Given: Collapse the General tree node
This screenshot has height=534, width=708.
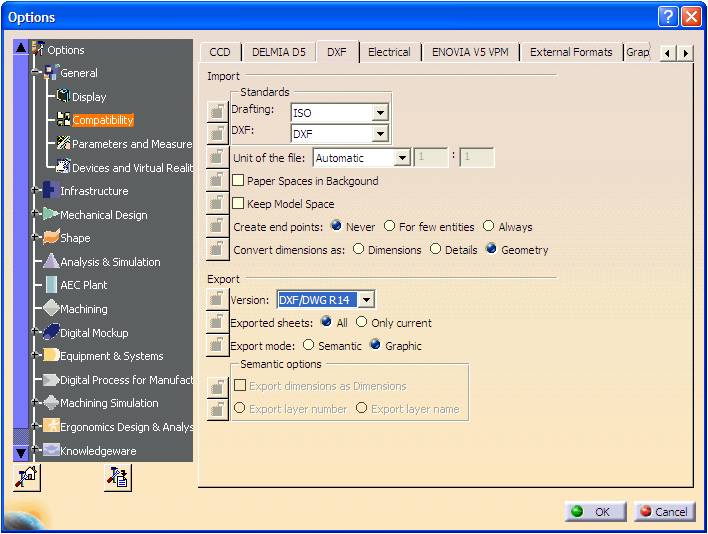Looking at the screenshot, I should click(35, 72).
